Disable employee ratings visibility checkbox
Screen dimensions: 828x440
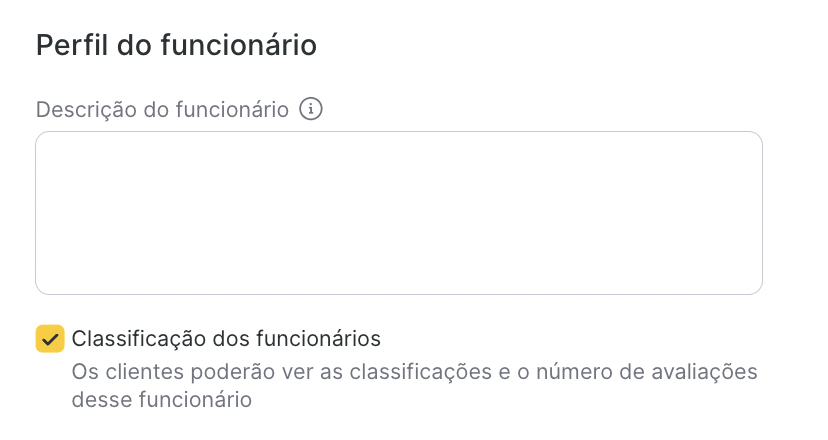[x=50, y=339]
